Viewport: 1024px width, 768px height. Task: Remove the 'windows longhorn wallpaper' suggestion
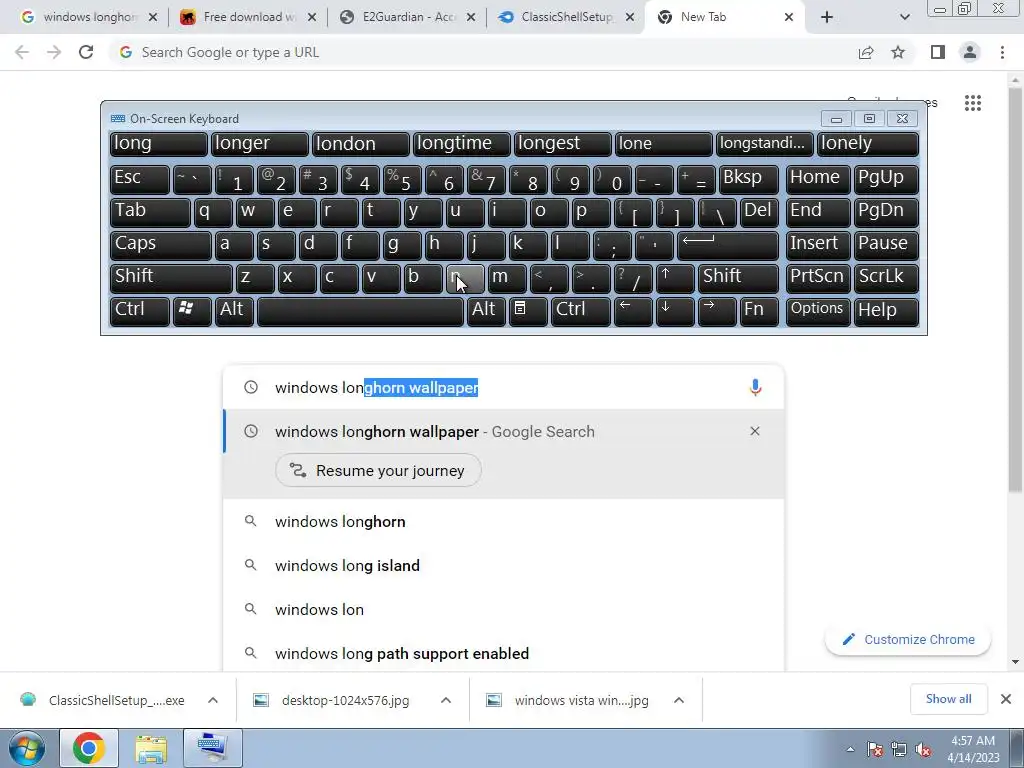[x=755, y=431]
